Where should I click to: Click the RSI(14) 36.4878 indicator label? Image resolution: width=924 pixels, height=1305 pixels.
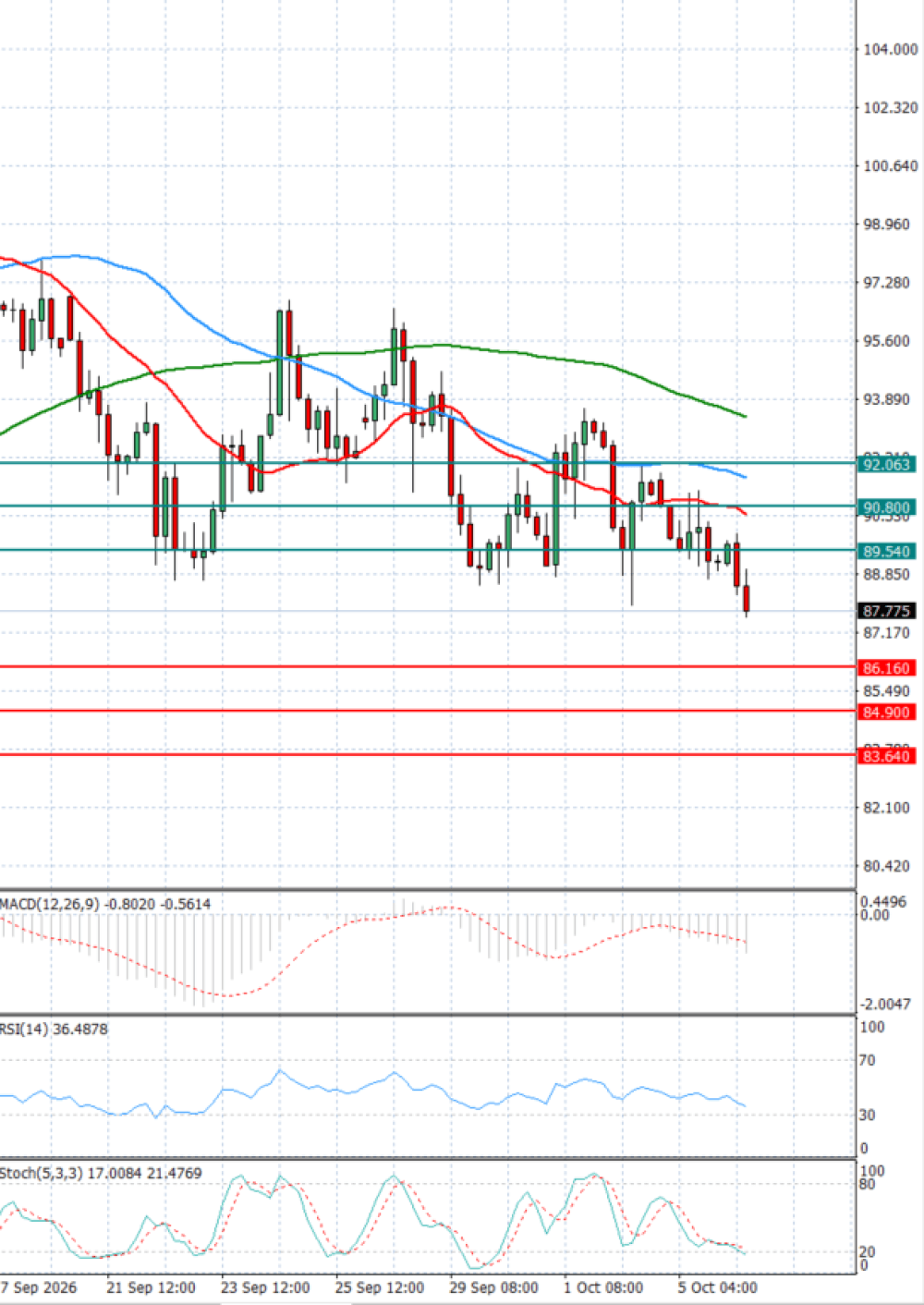pyautogui.click(x=54, y=1029)
